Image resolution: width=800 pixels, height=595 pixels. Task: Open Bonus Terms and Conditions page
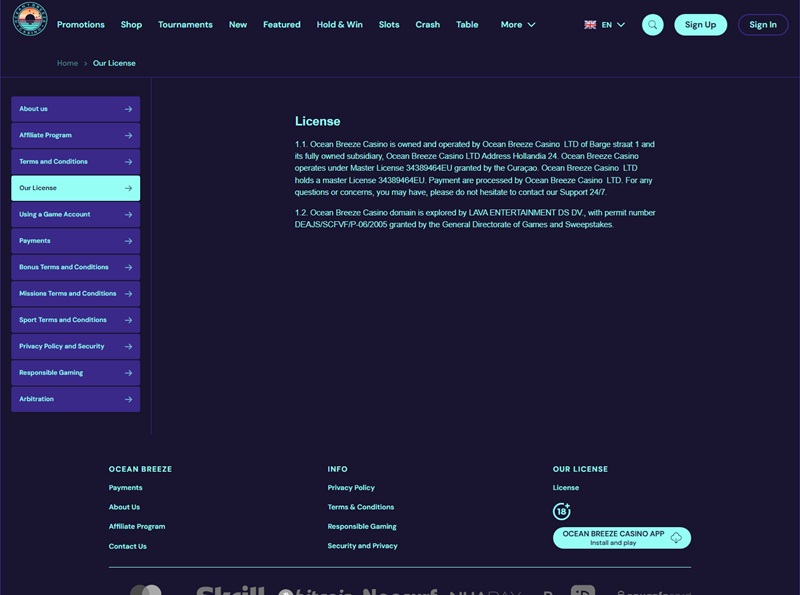click(x=76, y=267)
